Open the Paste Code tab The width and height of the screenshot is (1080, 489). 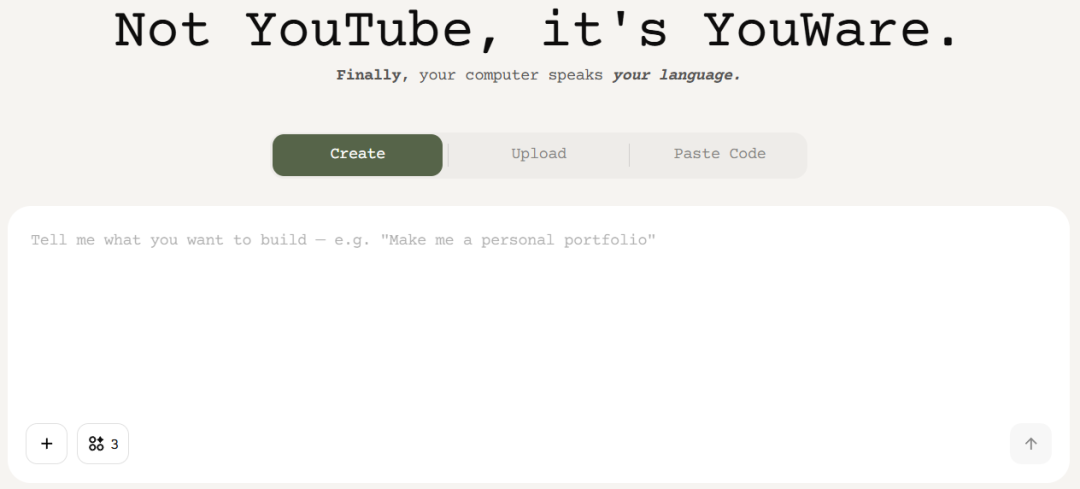[719, 154]
